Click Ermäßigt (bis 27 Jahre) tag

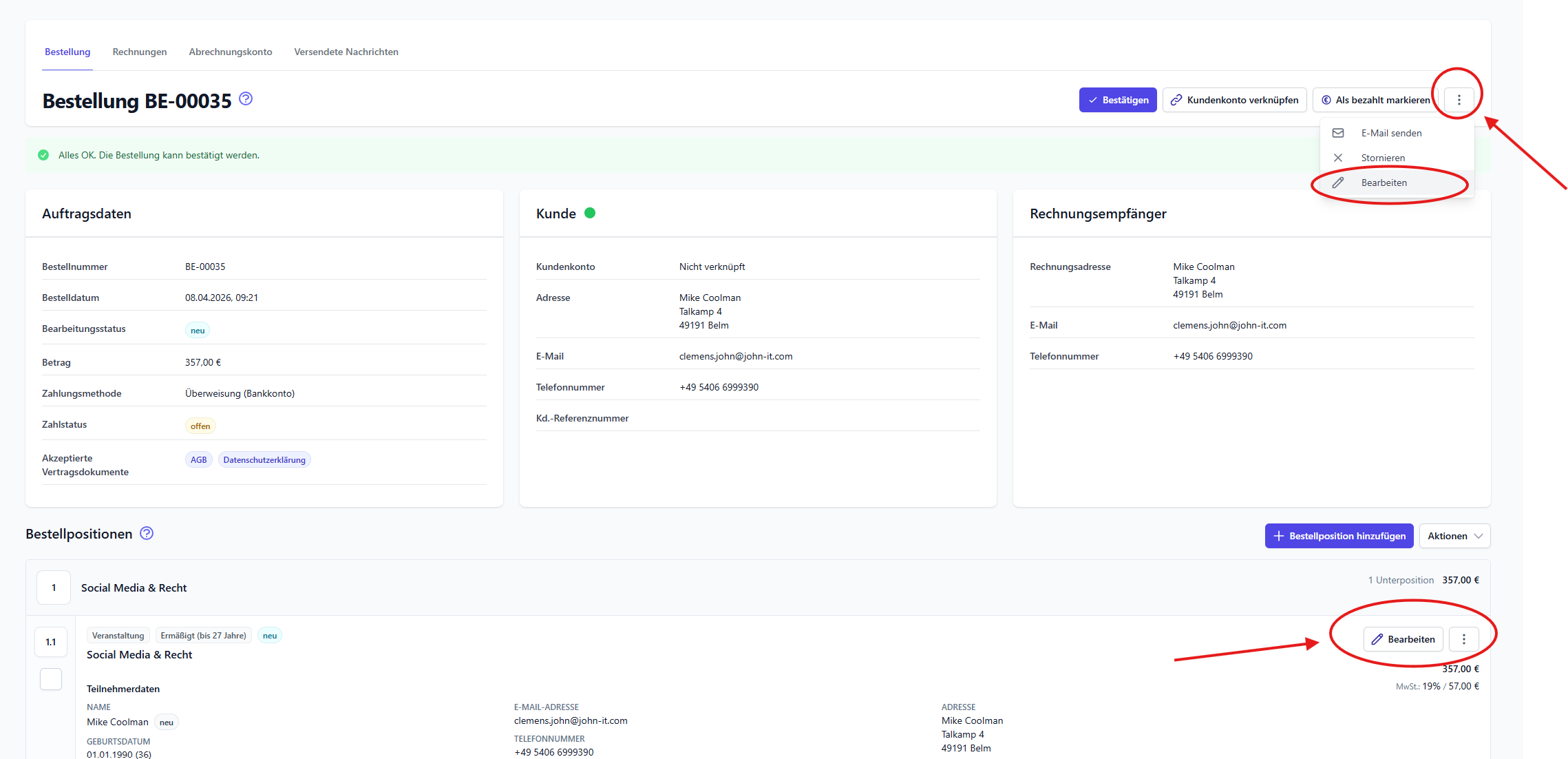[204, 635]
